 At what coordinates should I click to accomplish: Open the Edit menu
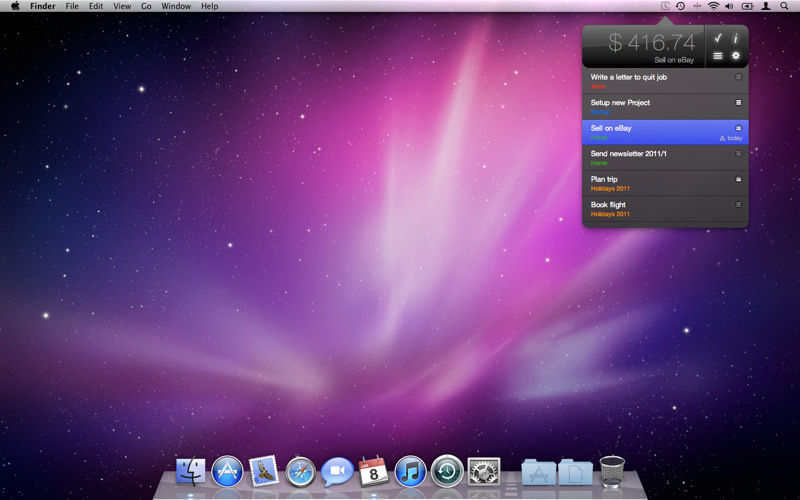(x=96, y=6)
